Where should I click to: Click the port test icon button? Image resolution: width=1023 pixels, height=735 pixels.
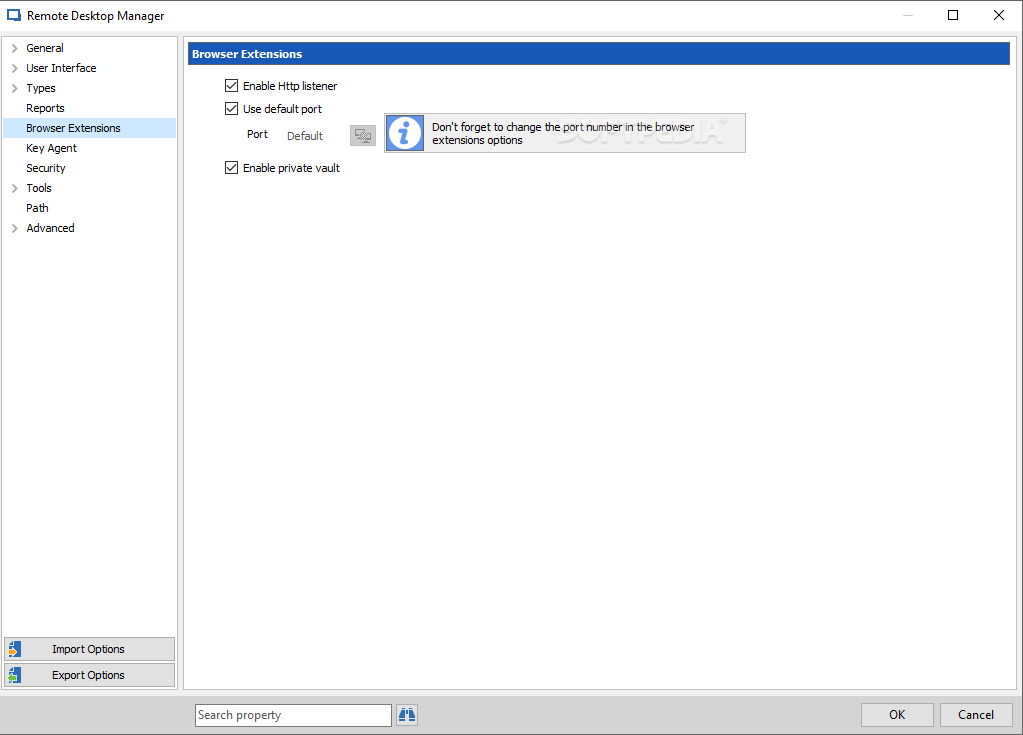point(363,136)
